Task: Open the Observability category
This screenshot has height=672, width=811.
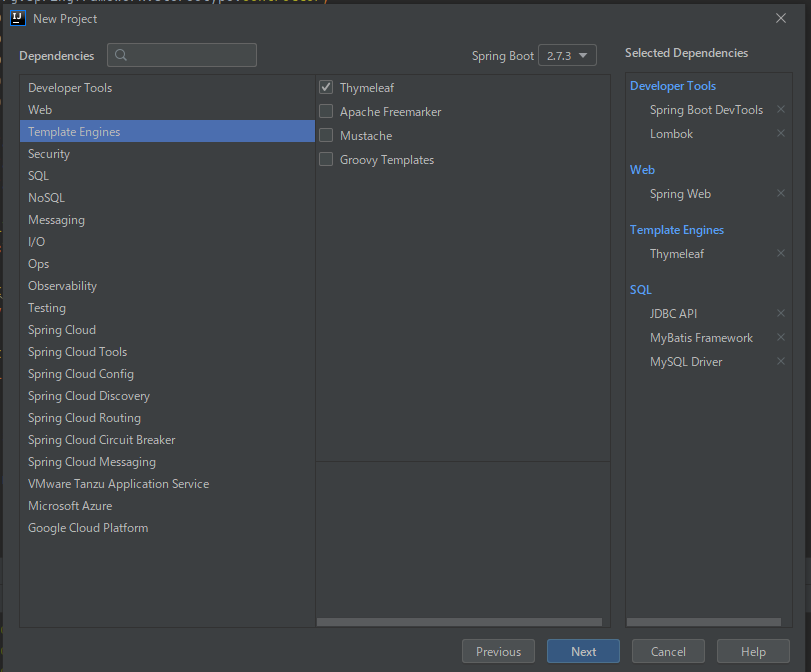Action: click(167, 286)
